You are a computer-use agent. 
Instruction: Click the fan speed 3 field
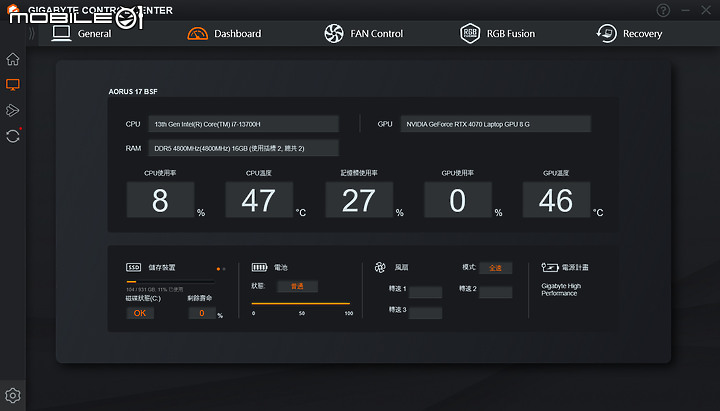click(425, 313)
